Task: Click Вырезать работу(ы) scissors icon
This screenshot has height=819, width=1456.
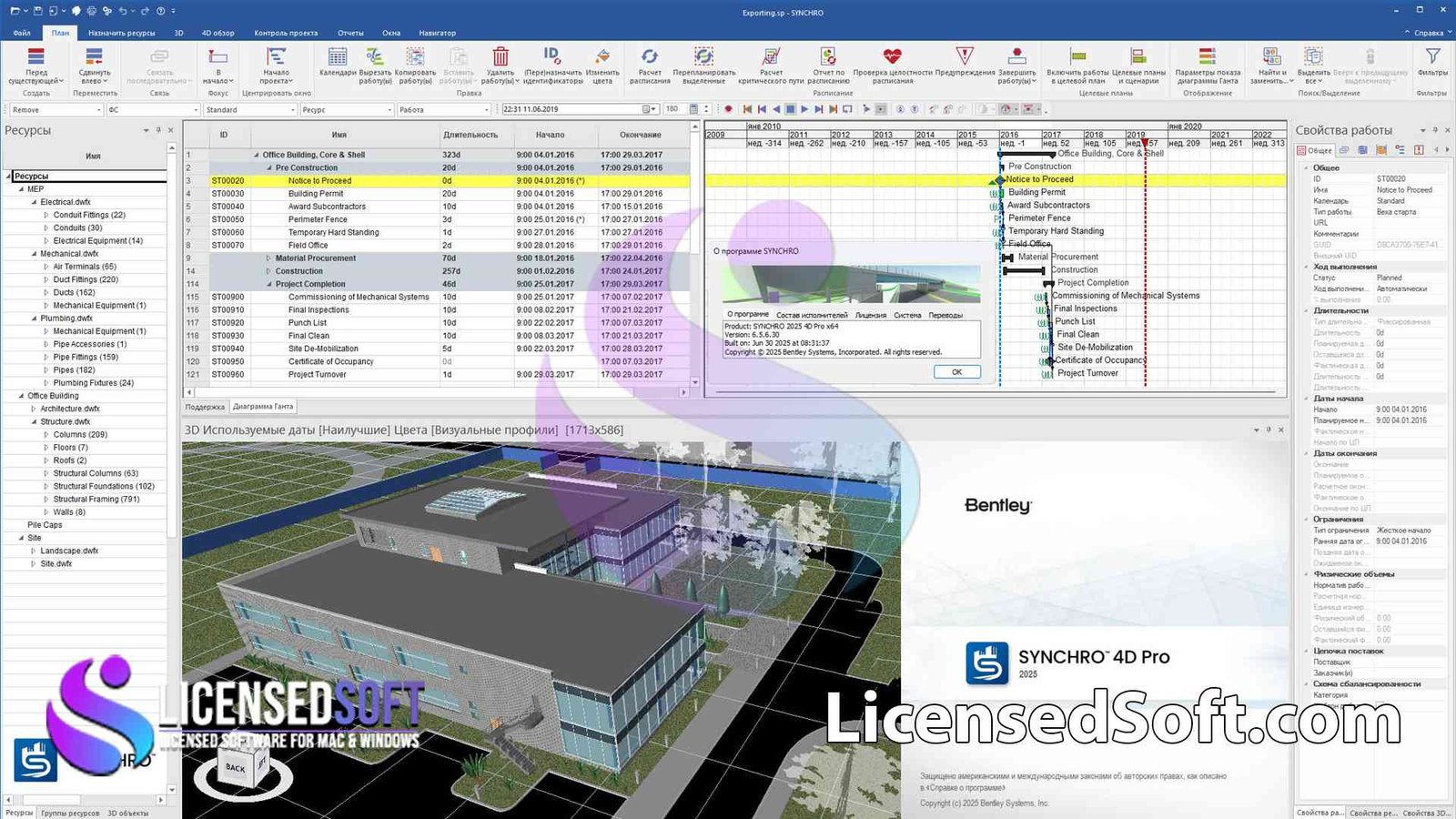Action: click(x=375, y=56)
